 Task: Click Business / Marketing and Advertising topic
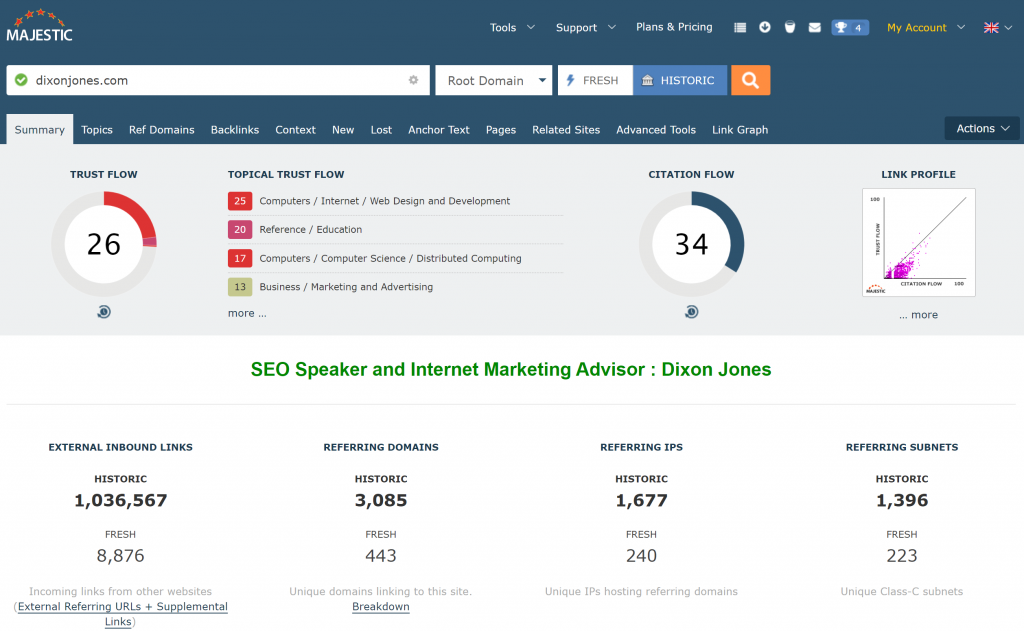pyautogui.click(x=346, y=287)
